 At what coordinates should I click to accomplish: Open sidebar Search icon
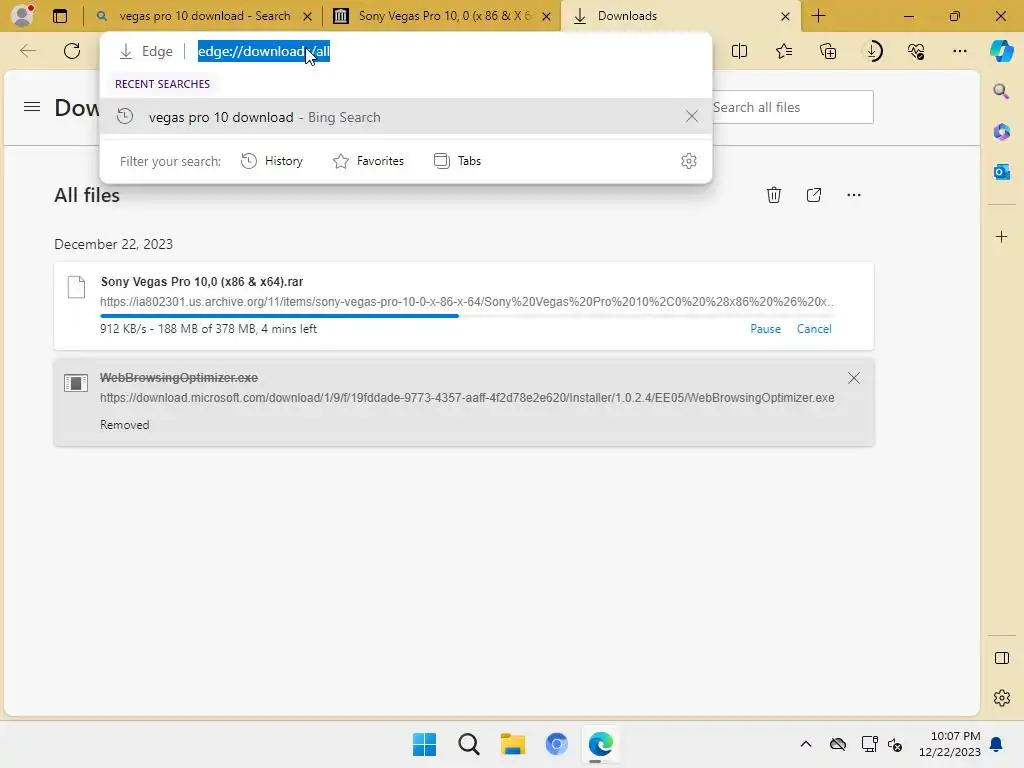pos(1001,91)
